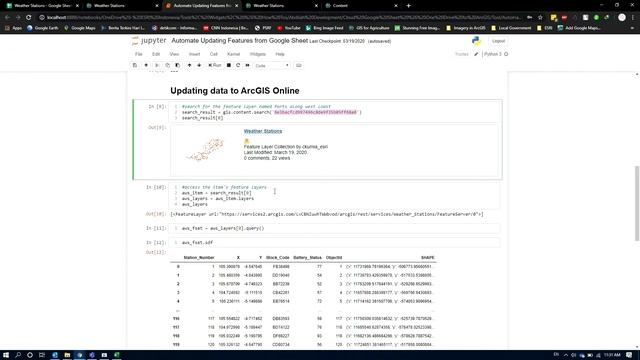The width and height of the screenshot is (640, 360).
Task: Bookmark this page with star icon
Action: tap(540, 18)
